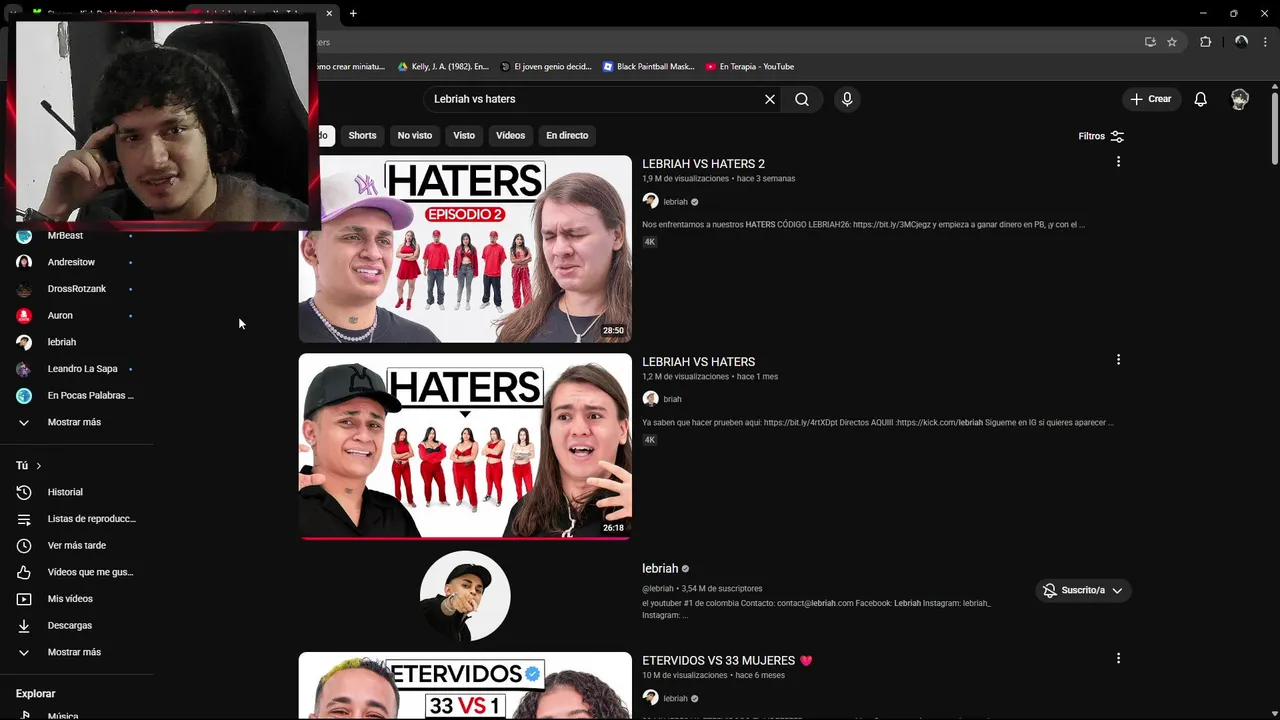Open the browser extensions puzzle icon

pyautogui.click(x=1205, y=42)
